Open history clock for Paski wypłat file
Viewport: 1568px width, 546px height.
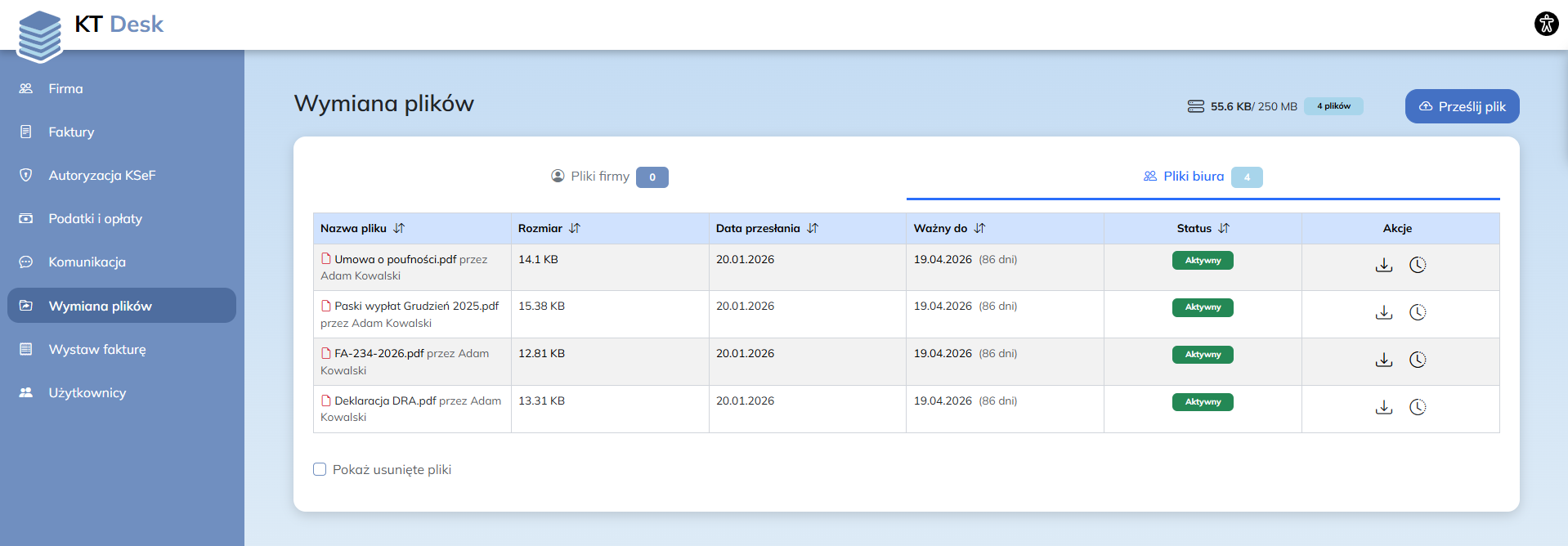pyautogui.click(x=1417, y=312)
